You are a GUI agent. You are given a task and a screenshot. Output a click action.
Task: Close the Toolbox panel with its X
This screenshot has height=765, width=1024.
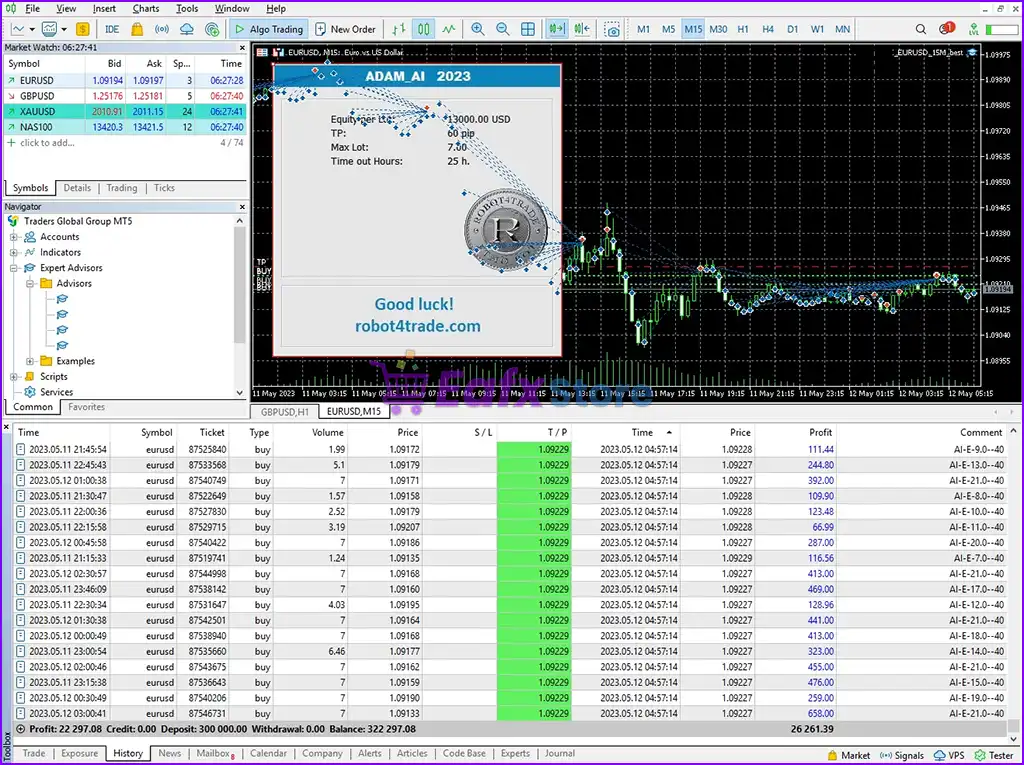(7, 427)
